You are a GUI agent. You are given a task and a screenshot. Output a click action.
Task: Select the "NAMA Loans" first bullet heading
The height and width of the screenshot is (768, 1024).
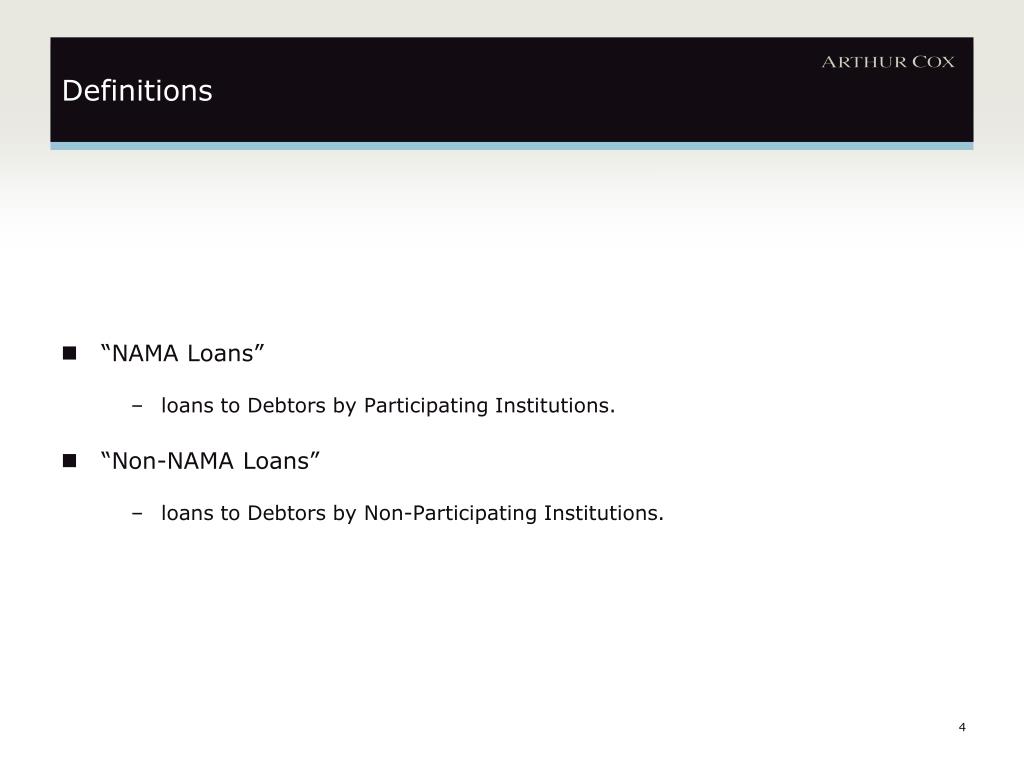pyautogui.click(x=183, y=353)
